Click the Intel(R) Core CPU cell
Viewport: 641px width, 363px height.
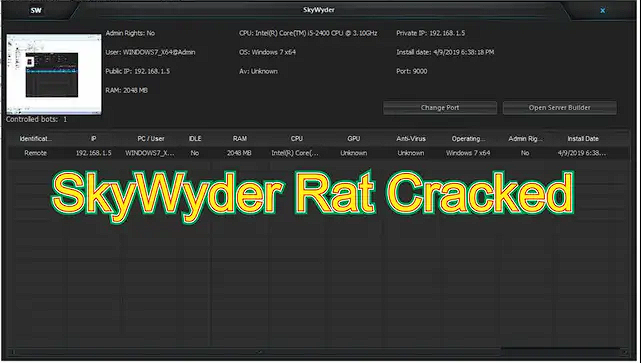(x=295, y=153)
